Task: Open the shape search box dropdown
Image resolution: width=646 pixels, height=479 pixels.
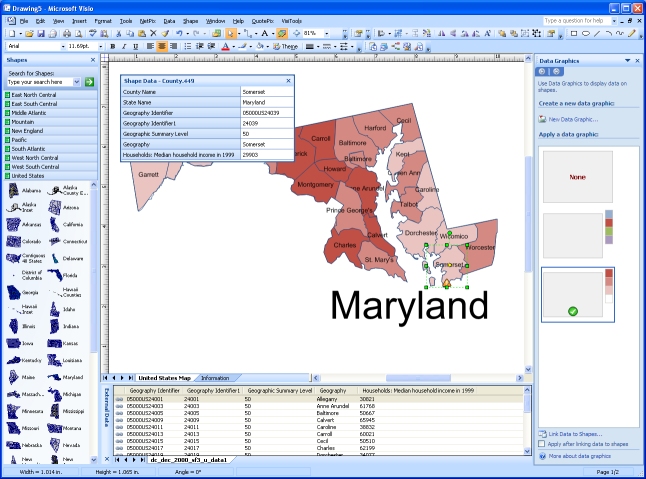Action: coord(77,82)
